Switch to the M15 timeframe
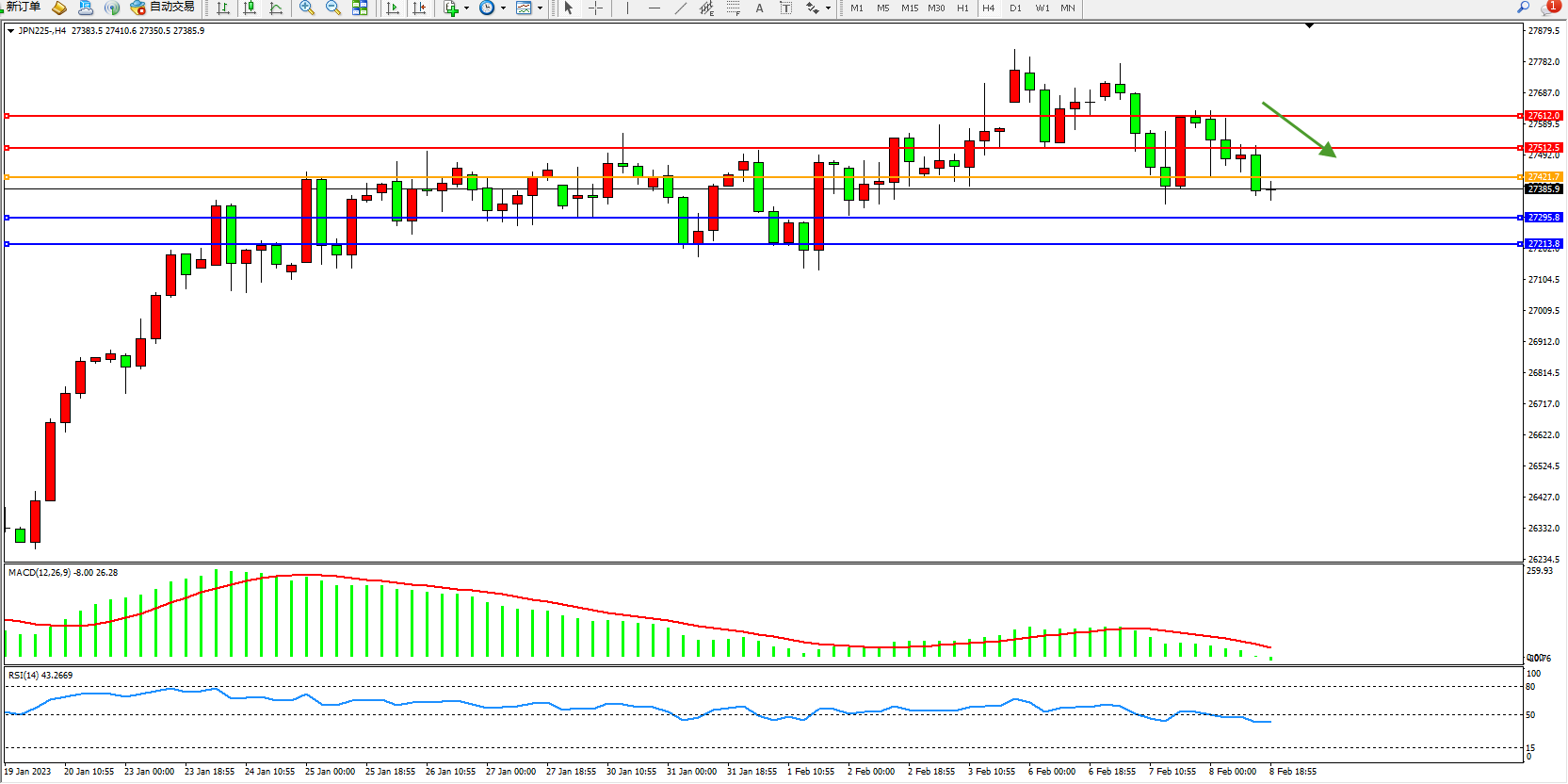The image size is (1568, 784). click(x=909, y=8)
